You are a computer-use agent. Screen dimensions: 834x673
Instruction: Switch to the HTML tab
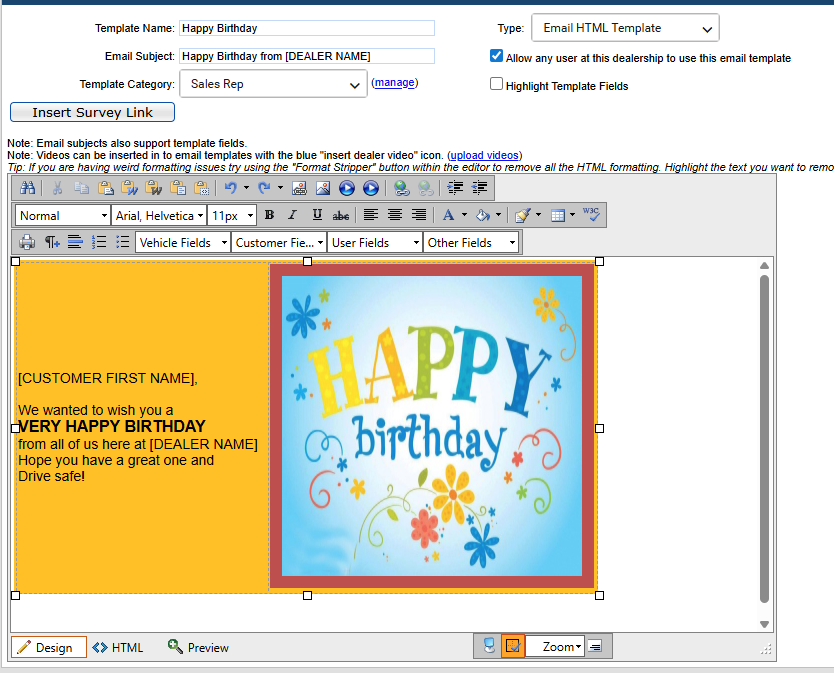click(117, 647)
